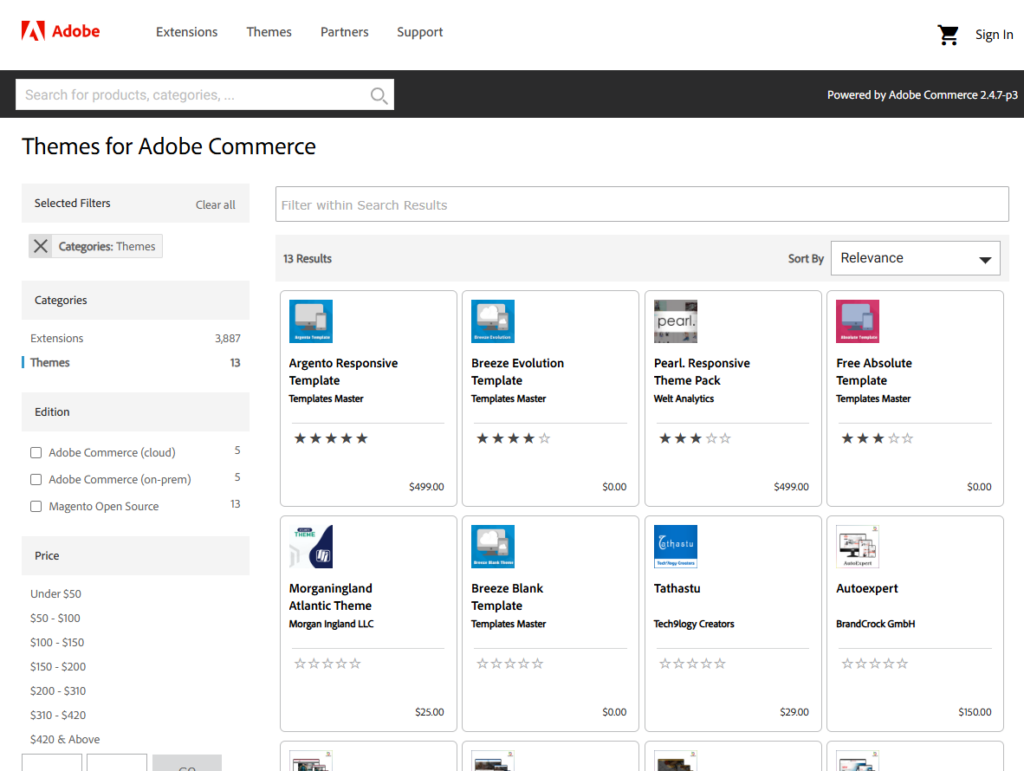Filter price $310 - $420
The height and width of the screenshot is (771, 1024).
(x=57, y=715)
